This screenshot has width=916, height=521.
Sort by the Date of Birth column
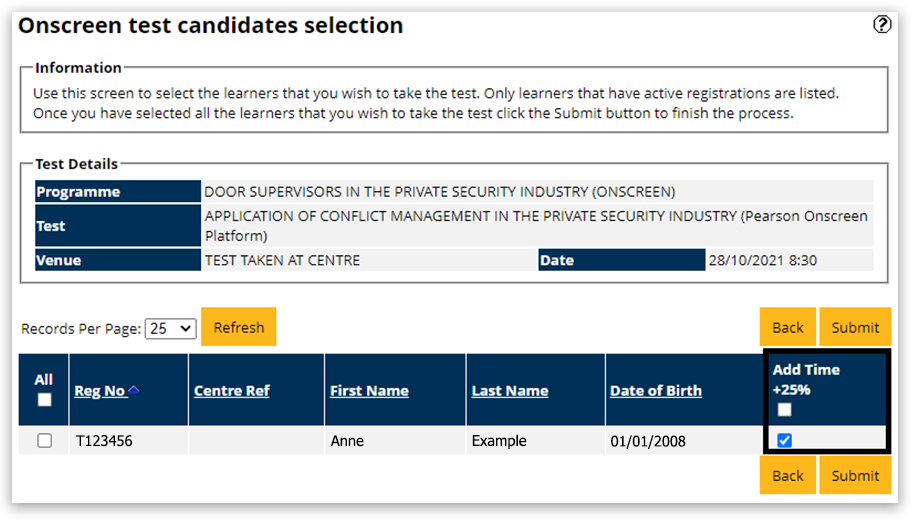(656, 391)
